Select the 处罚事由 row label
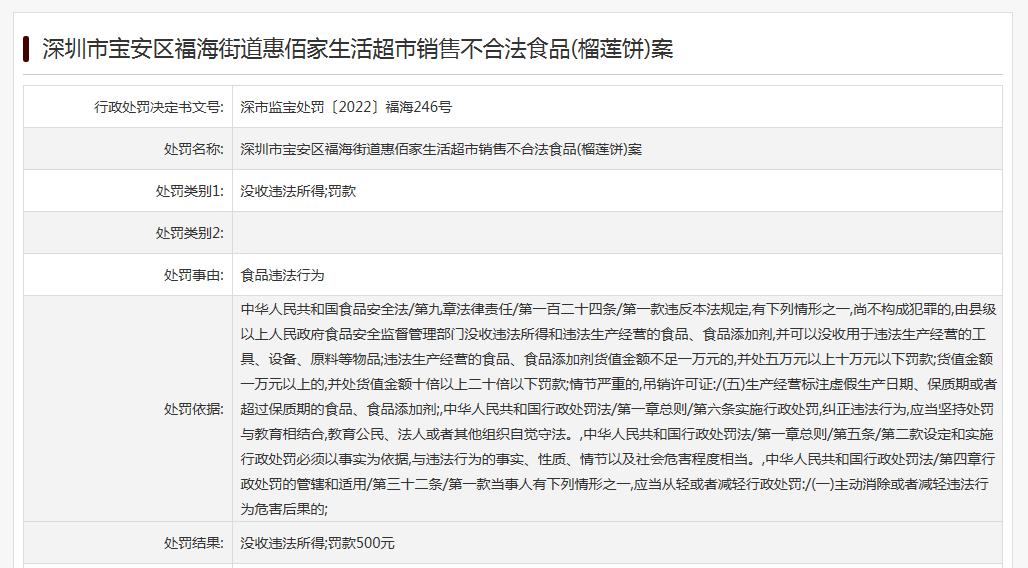This screenshot has height=568, width=1028. tap(194, 275)
